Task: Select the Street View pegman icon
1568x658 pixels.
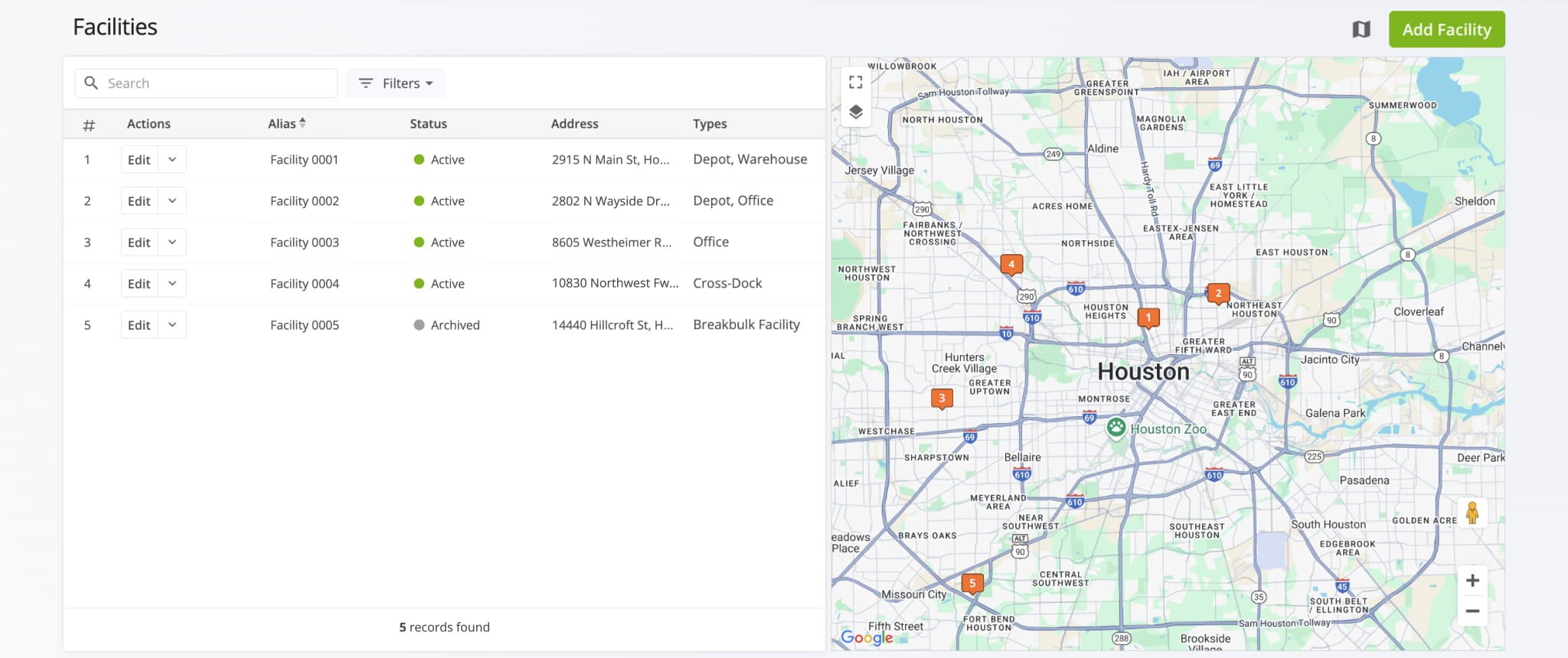Action: click(x=1472, y=513)
